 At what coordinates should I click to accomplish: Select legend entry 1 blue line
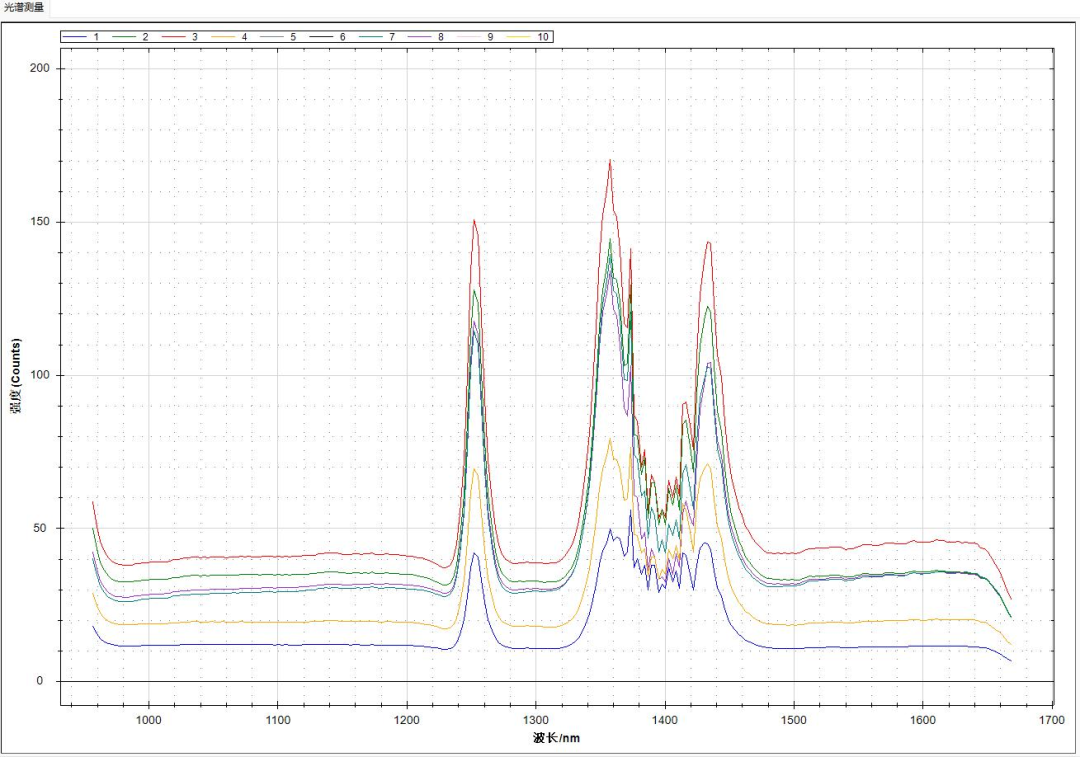point(82,37)
